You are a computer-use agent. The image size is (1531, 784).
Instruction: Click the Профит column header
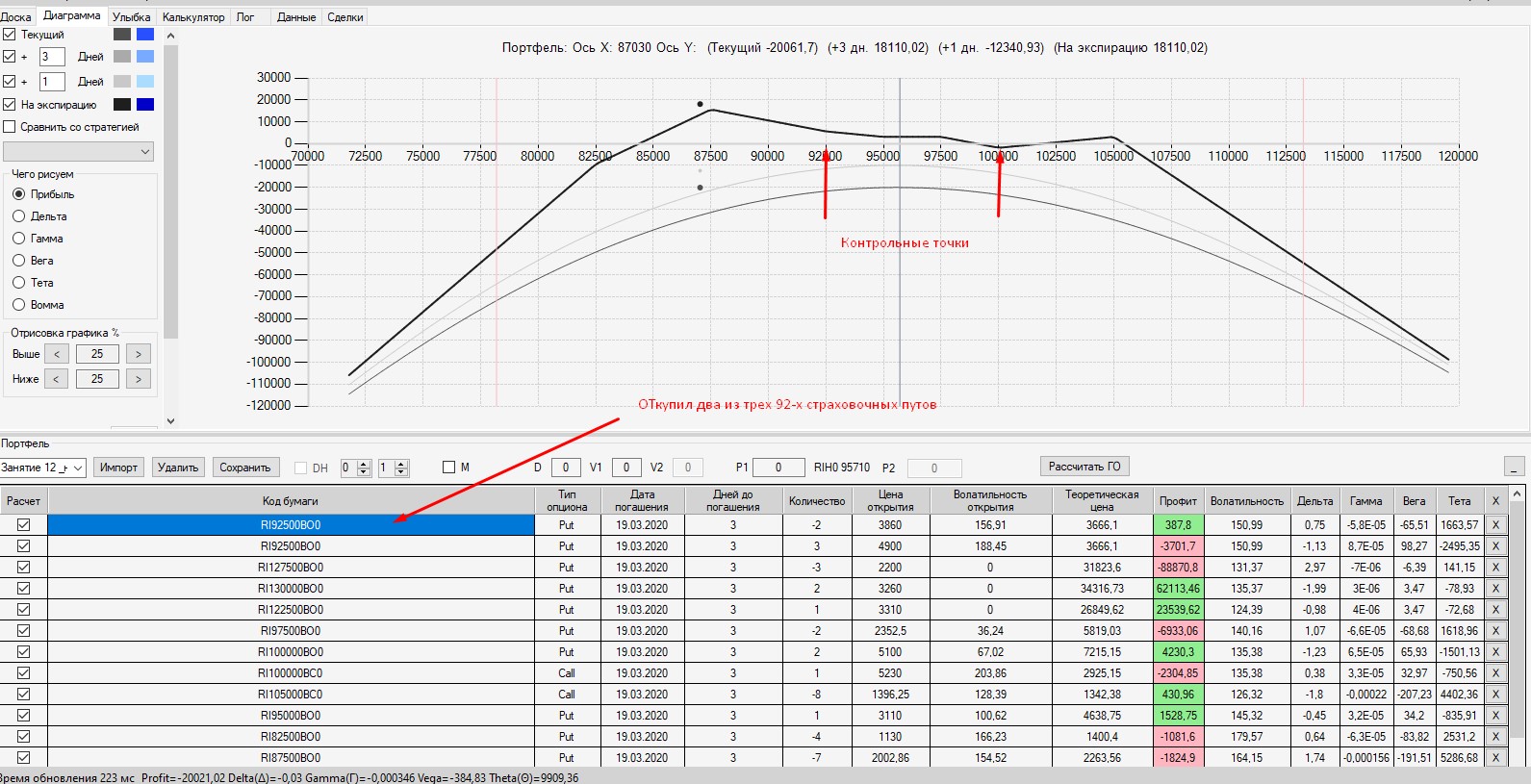[x=1178, y=500]
